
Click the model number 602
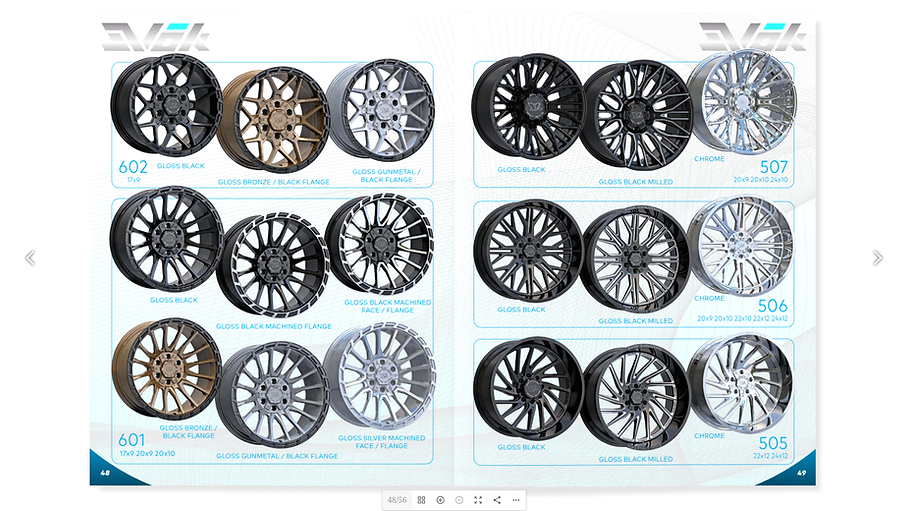(x=133, y=167)
